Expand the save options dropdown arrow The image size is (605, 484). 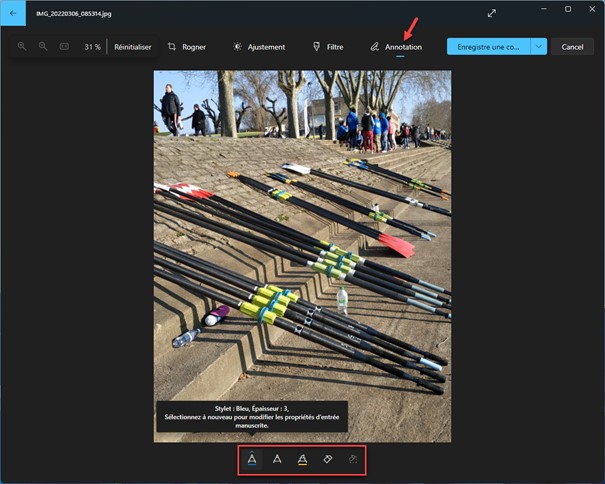(x=539, y=47)
